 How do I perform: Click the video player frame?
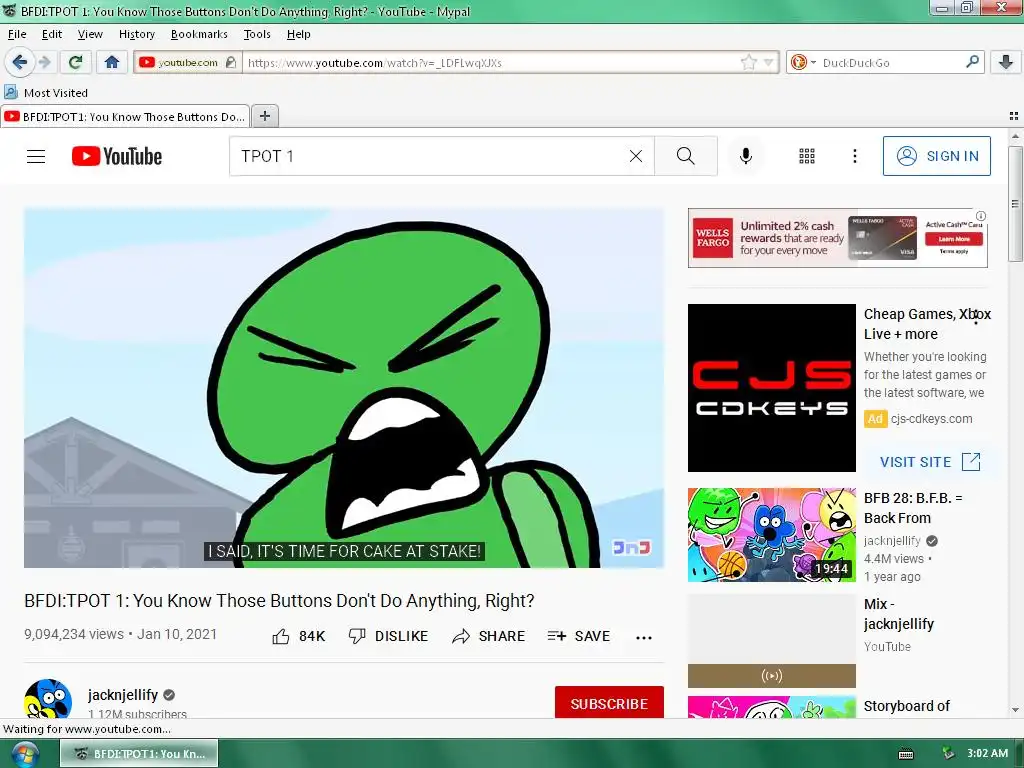point(344,387)
